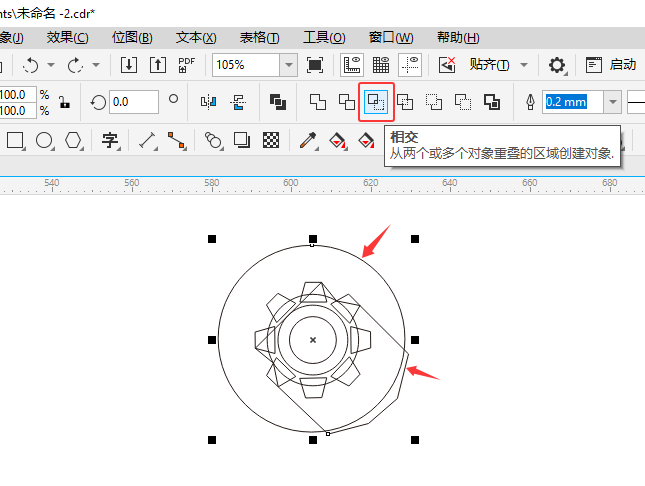Click the Import icon
This screenshot has width=645, height=486.
[x=129, y=65]
